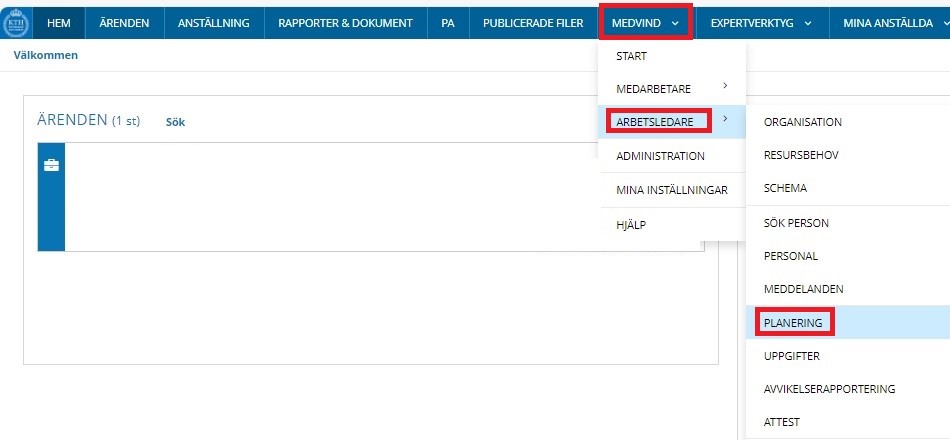Viewport: 950px width, 440px height.
Task: Select ORGANISATION in submenu
Action: click(848, 122)
